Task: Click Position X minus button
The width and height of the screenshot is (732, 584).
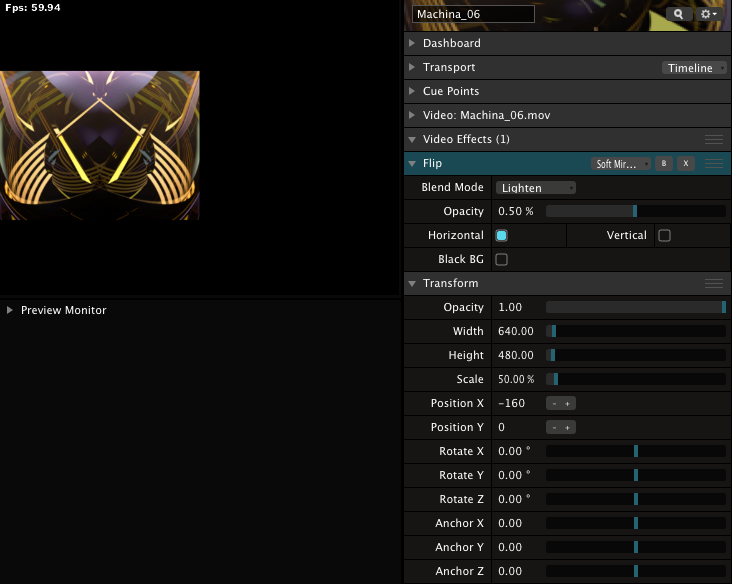Action: (x=554, y=403)
